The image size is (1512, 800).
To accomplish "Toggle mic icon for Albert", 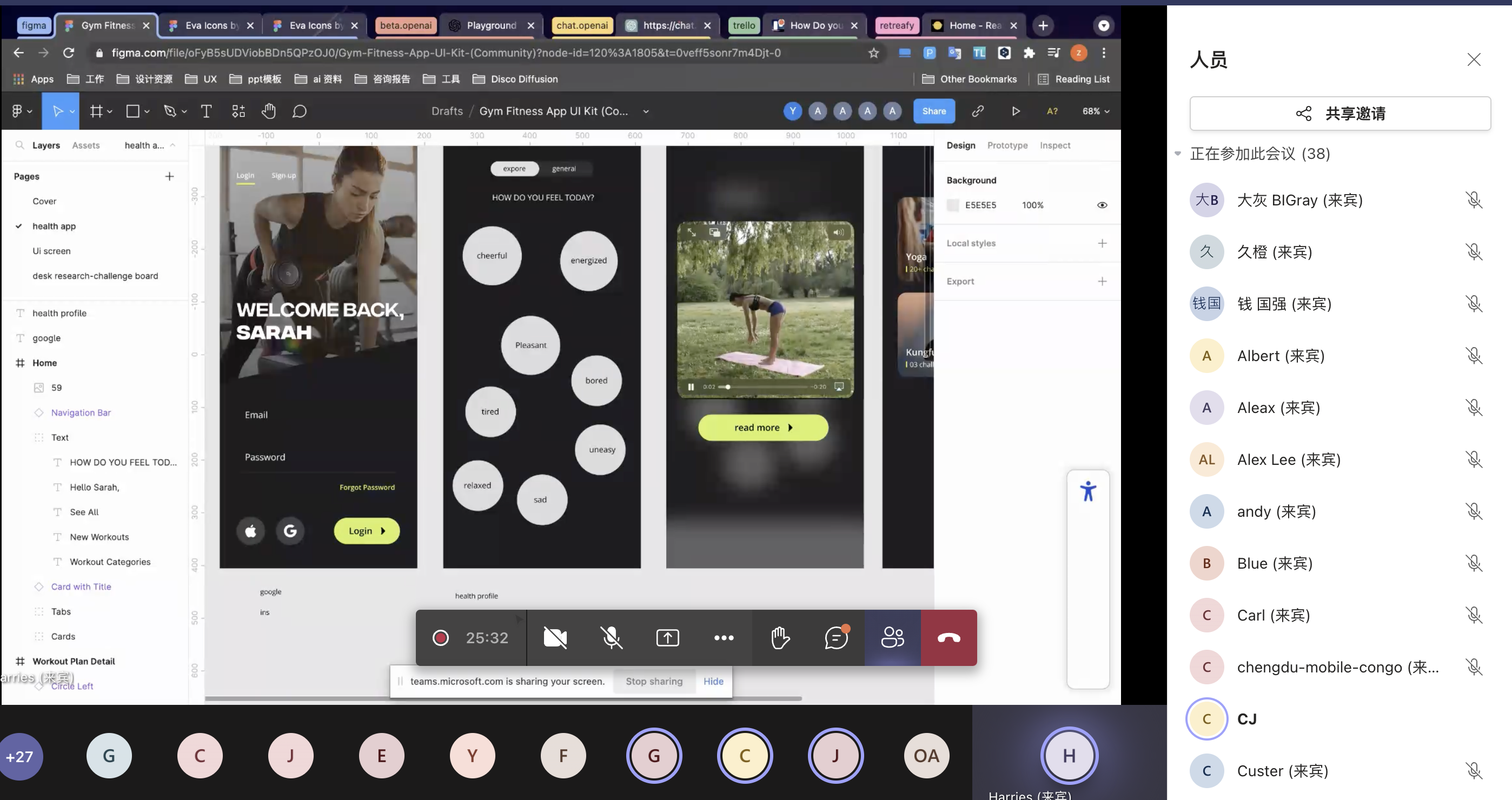I will [1474, 356].
